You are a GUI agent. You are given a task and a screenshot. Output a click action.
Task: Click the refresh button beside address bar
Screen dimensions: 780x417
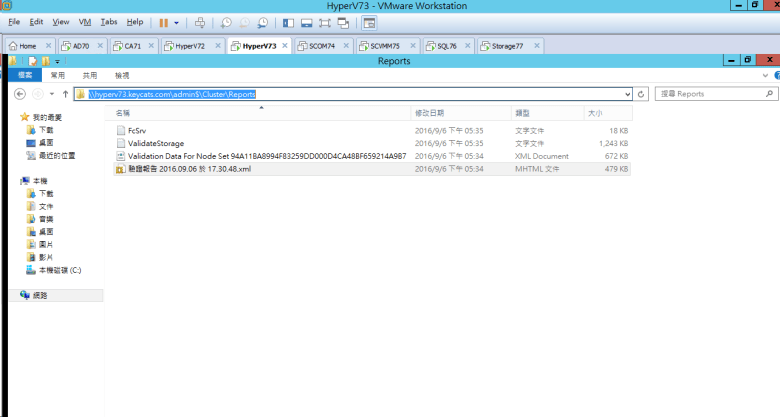[642, 94]
